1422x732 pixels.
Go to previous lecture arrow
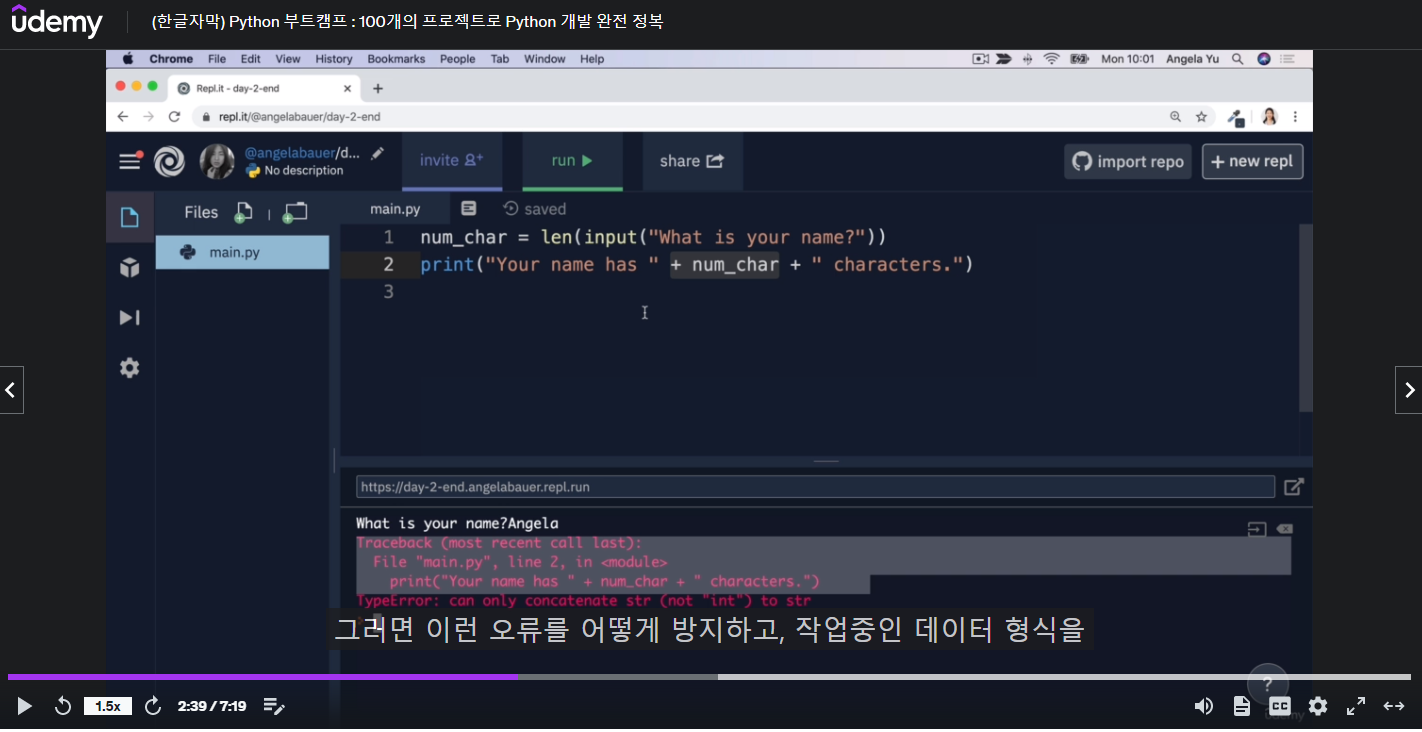tap(11, 390)
